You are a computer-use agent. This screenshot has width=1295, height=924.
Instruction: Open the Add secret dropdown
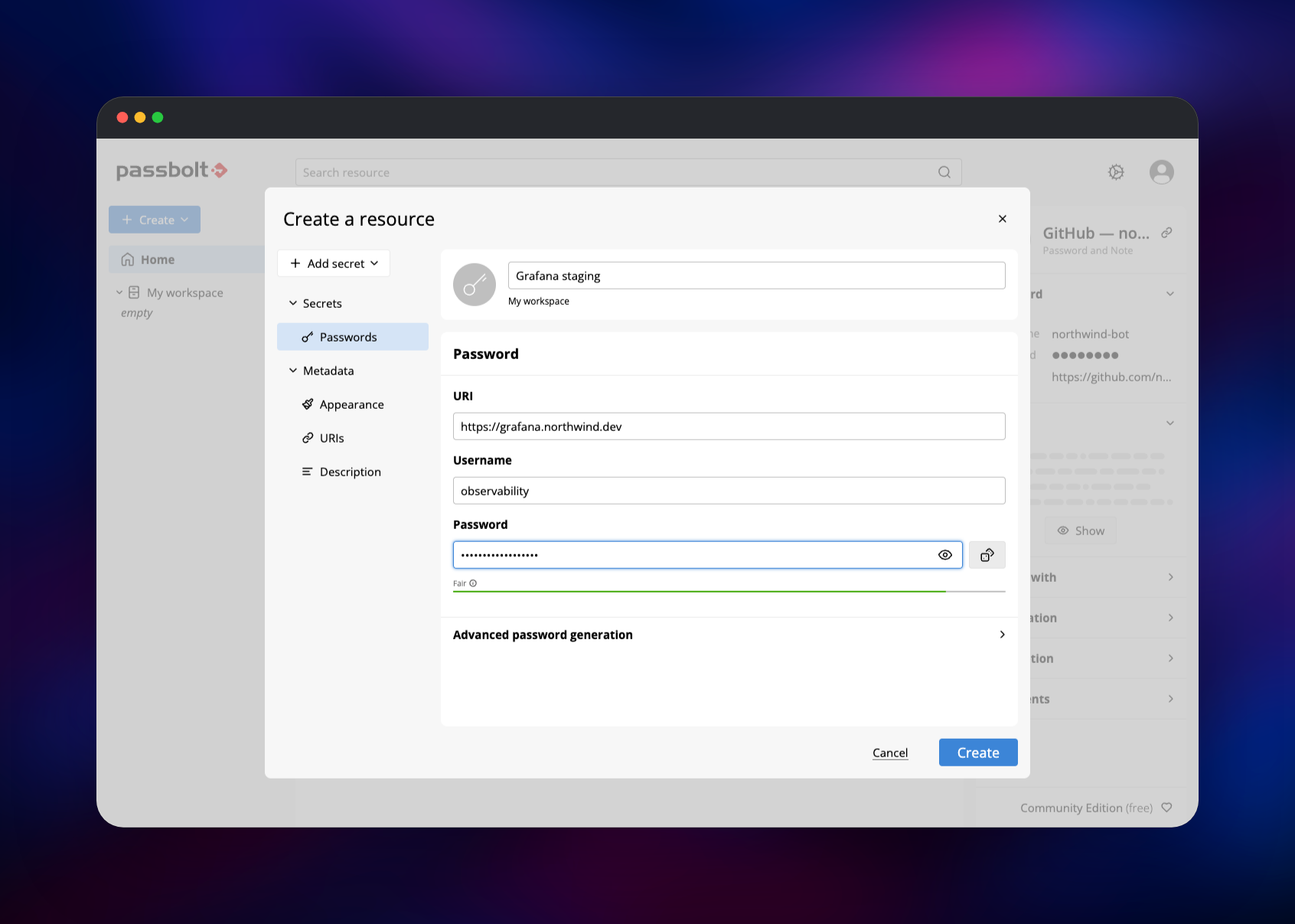click(334, 263)
